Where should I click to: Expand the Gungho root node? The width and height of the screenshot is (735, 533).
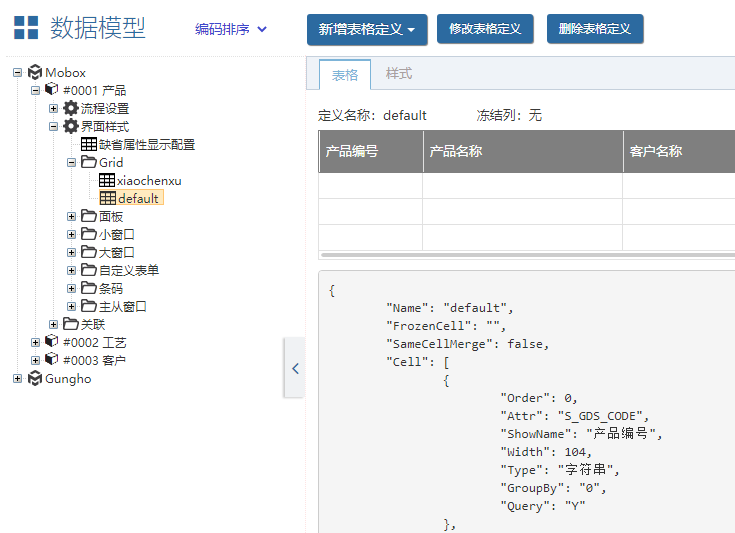pos(18,379)
